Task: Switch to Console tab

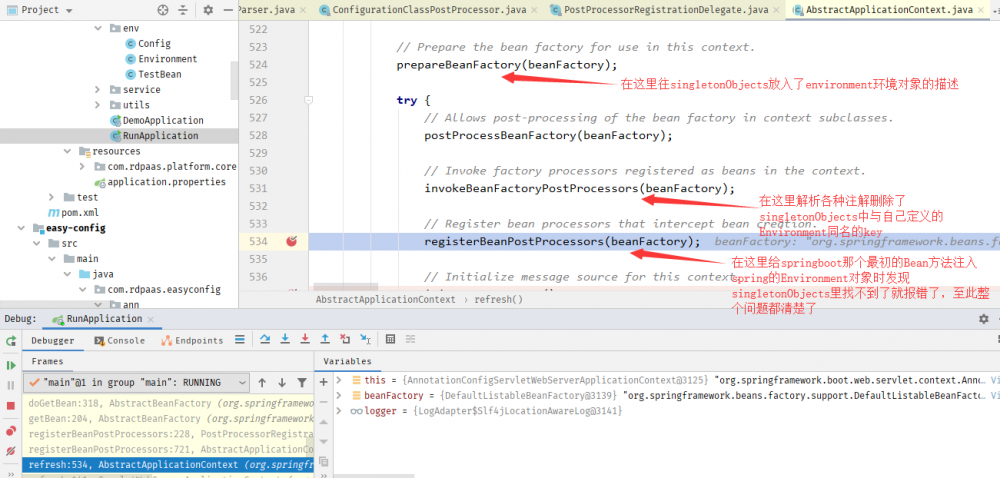Action: (x=119, y=340)
